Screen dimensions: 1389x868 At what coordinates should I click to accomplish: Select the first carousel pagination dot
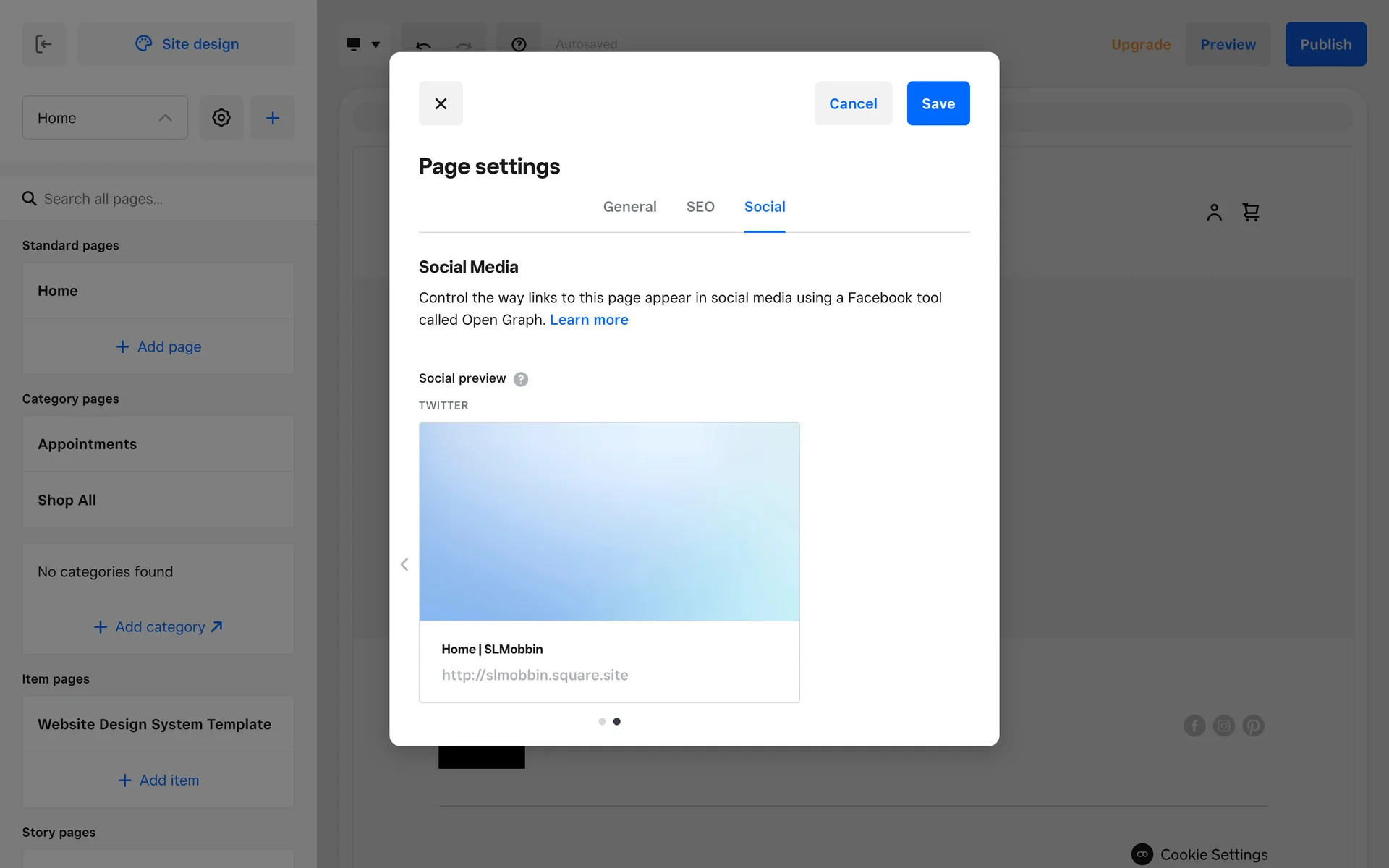tap(602, 721)
